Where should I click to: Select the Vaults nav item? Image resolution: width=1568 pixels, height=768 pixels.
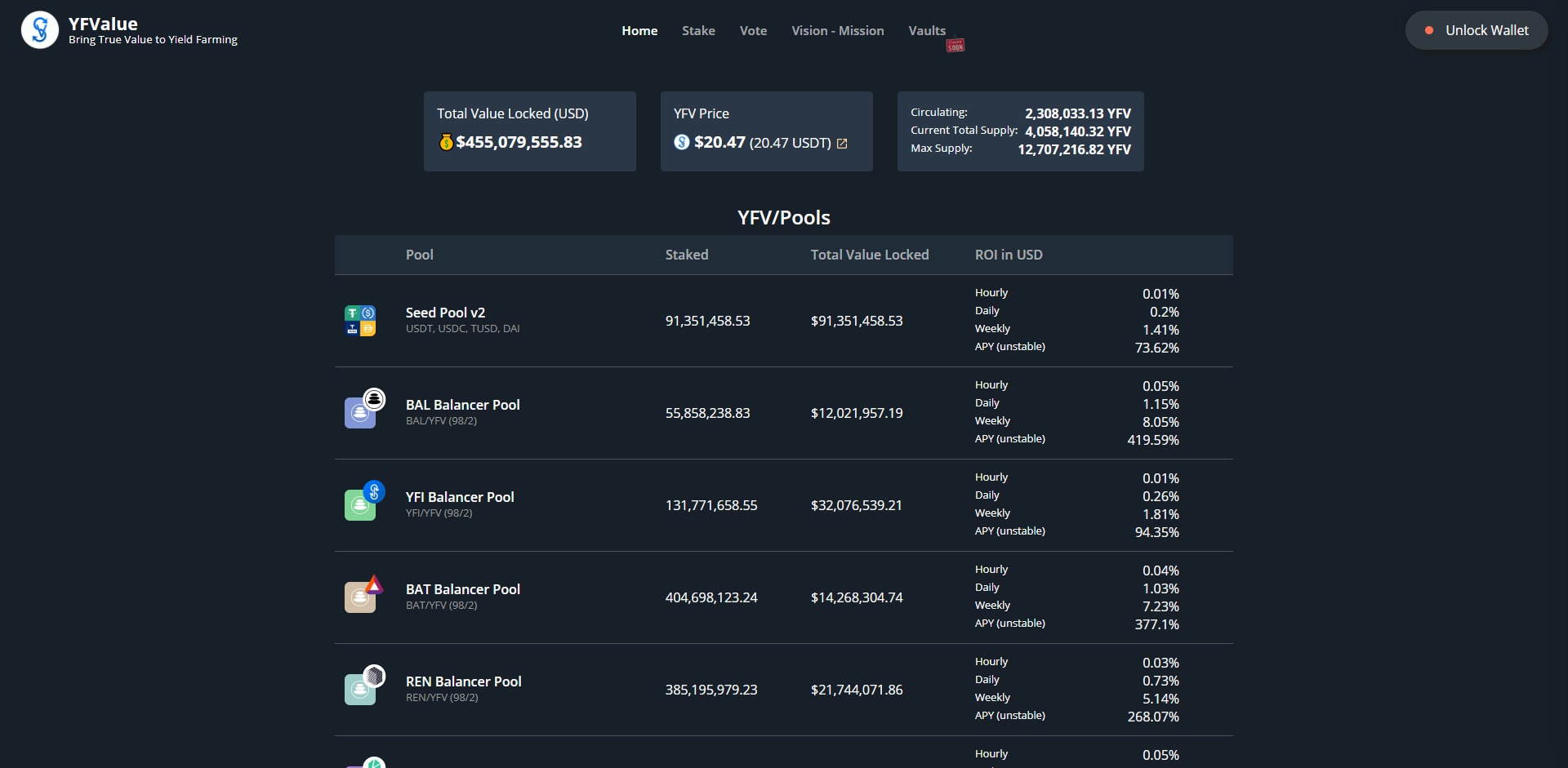point(927,30)
